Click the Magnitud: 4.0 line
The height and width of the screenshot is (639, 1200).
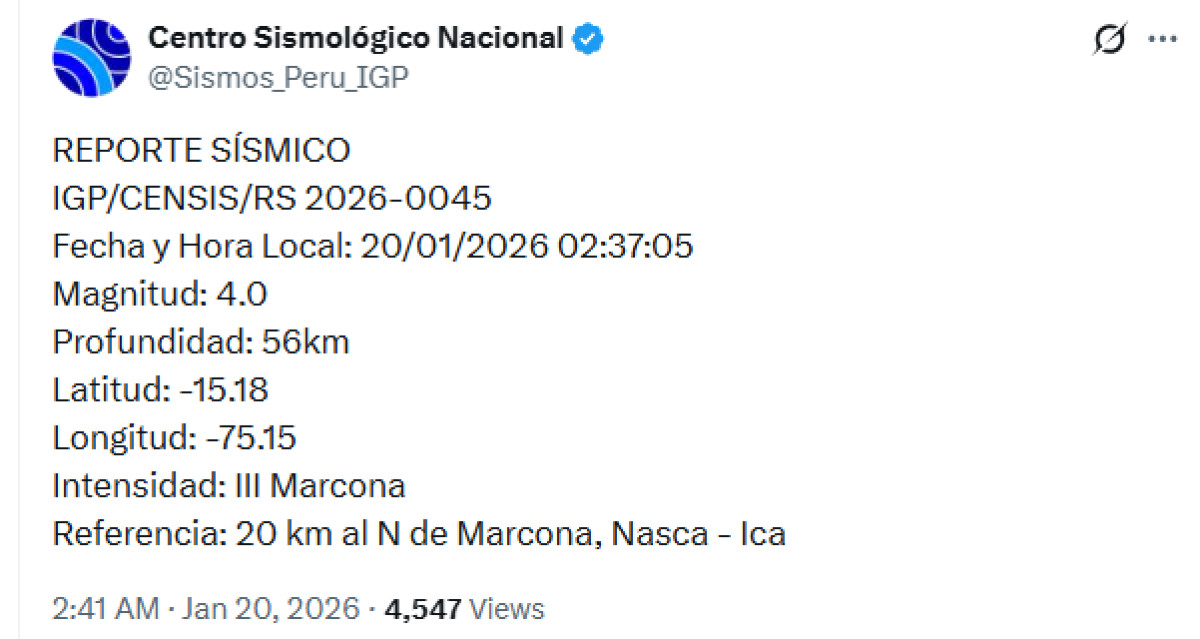point(159,294)
